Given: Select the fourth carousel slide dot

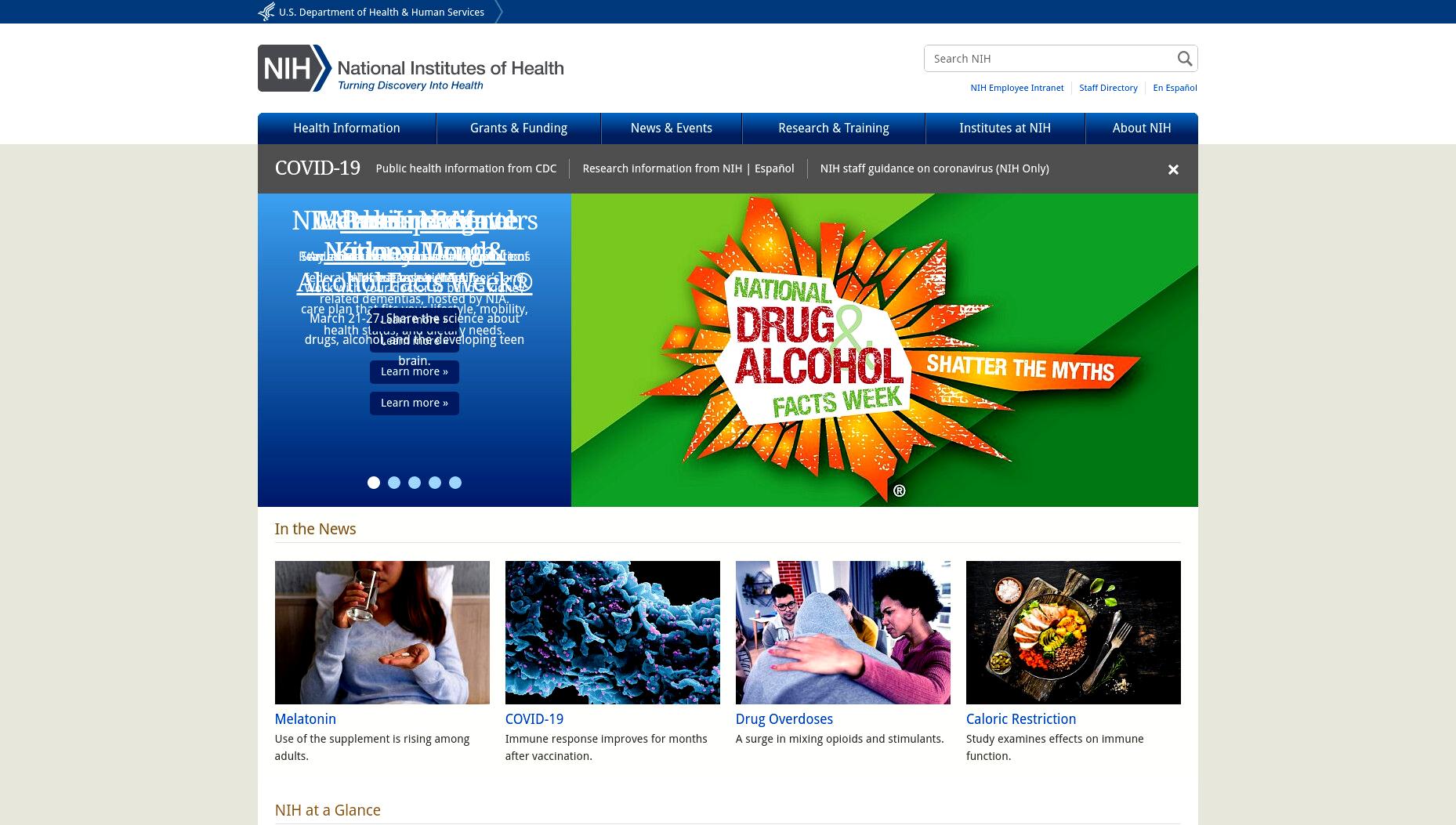Looking at the screenshot, I should coord(435,483).
